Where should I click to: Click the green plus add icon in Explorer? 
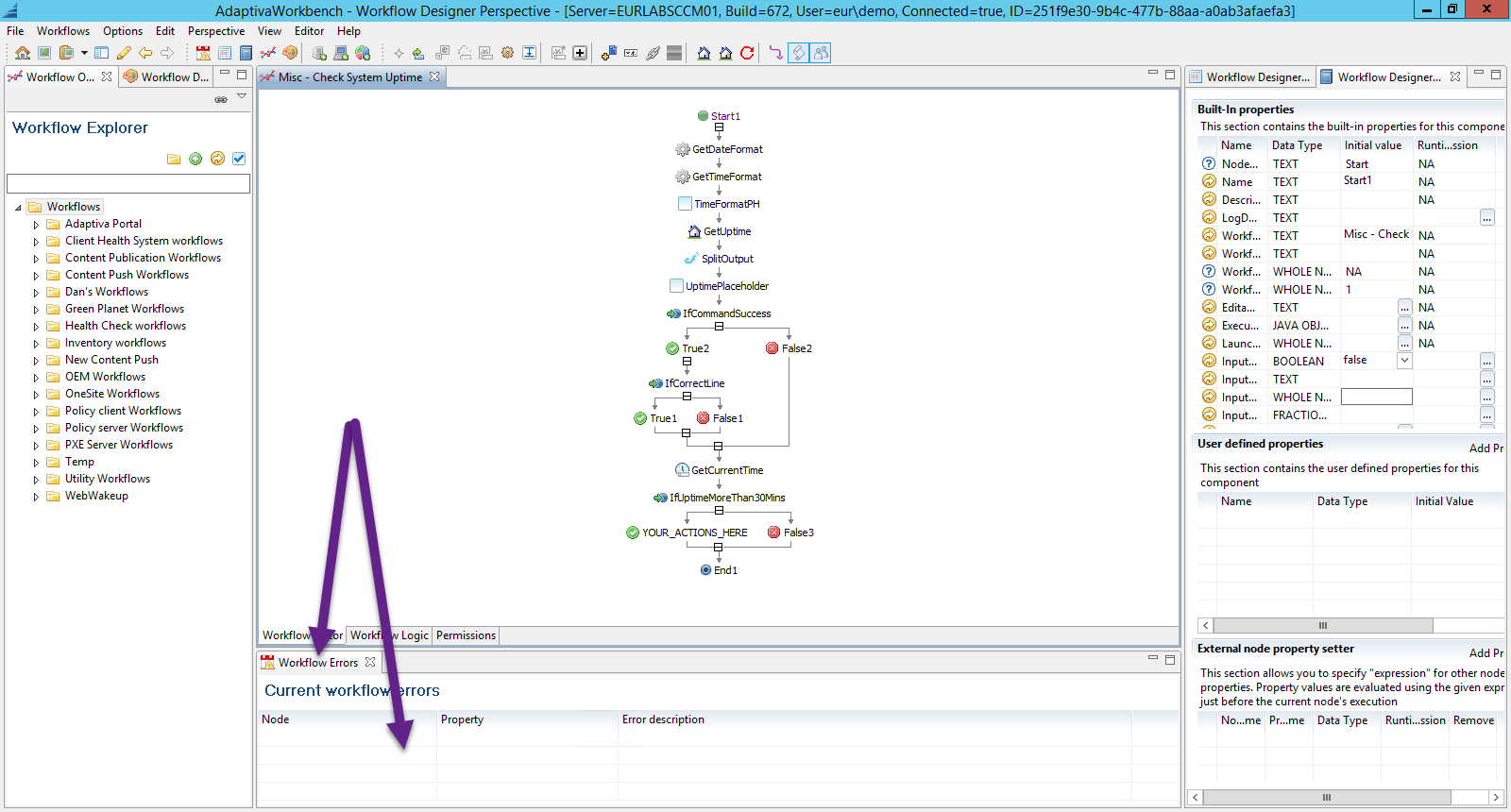click(195, 159)
